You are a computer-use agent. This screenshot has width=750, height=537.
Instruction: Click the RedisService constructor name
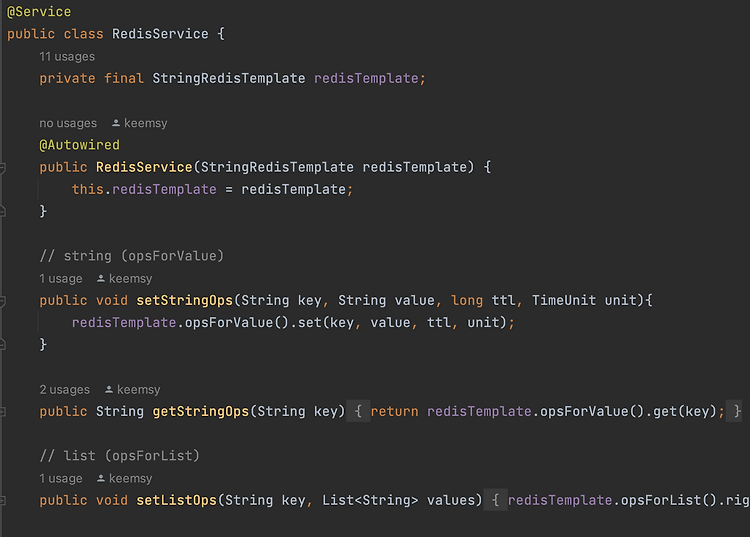point(144,167)
